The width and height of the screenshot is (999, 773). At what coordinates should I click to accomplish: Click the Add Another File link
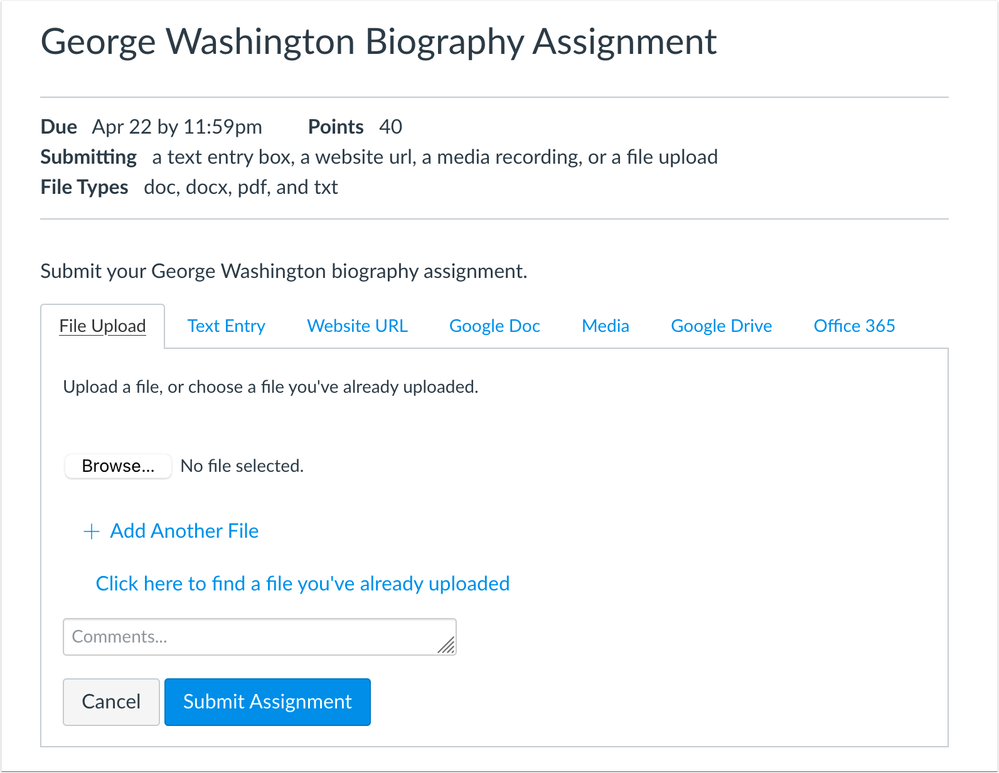pyautogui.click(x=184, y=532)
